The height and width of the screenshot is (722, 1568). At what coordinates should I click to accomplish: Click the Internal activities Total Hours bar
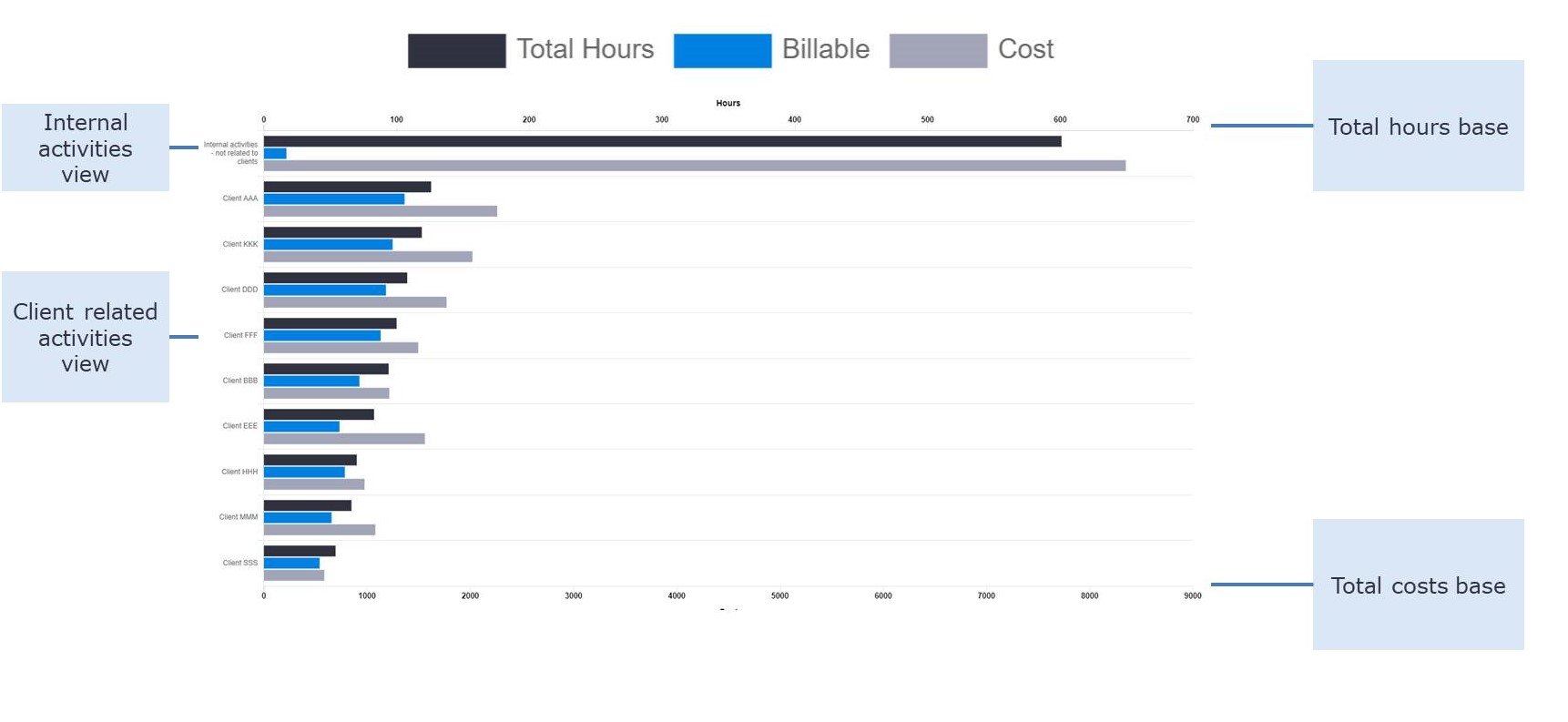tap(662, 141)
